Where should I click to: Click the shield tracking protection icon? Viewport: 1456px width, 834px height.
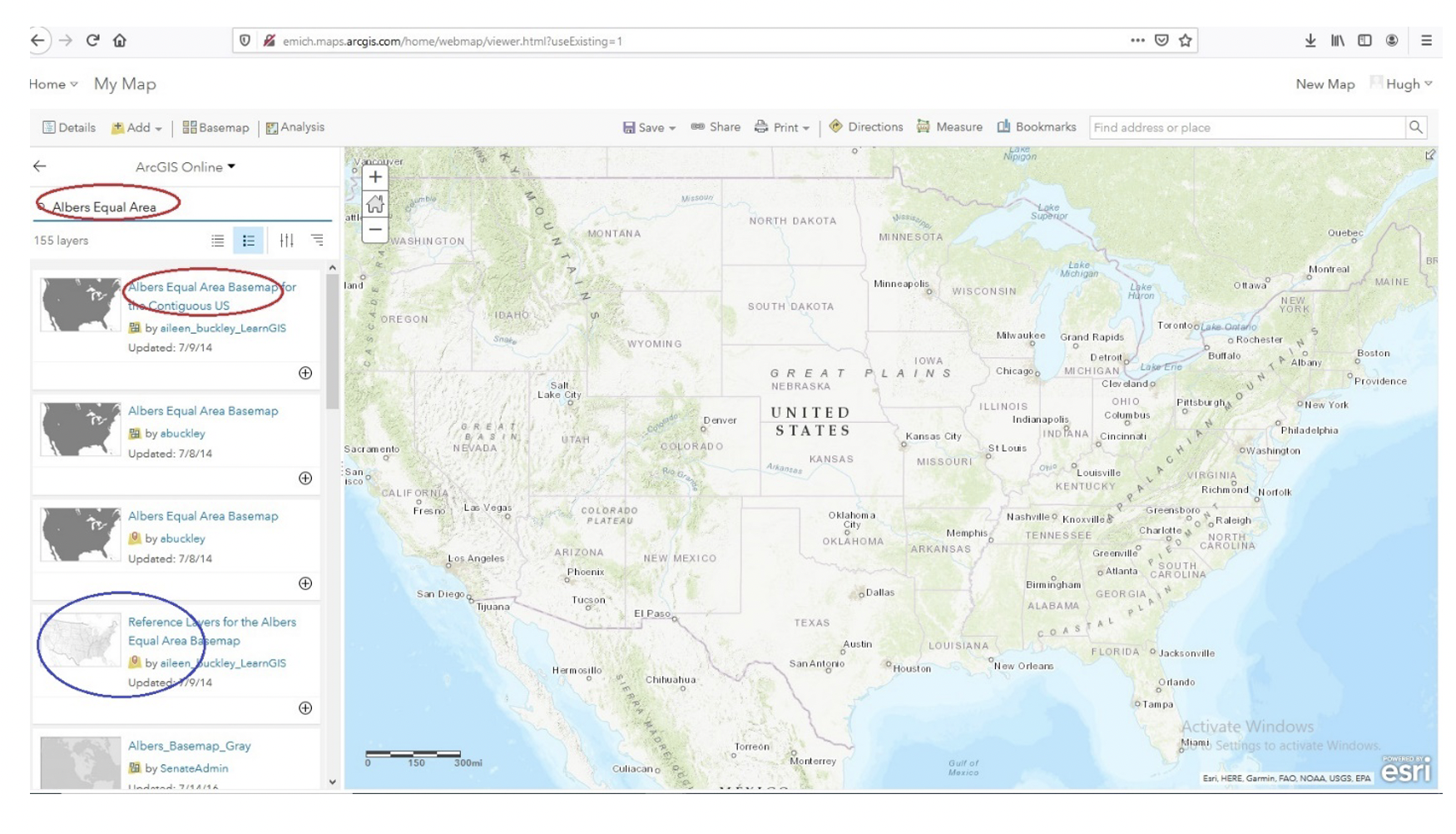(x=245, y=40)
